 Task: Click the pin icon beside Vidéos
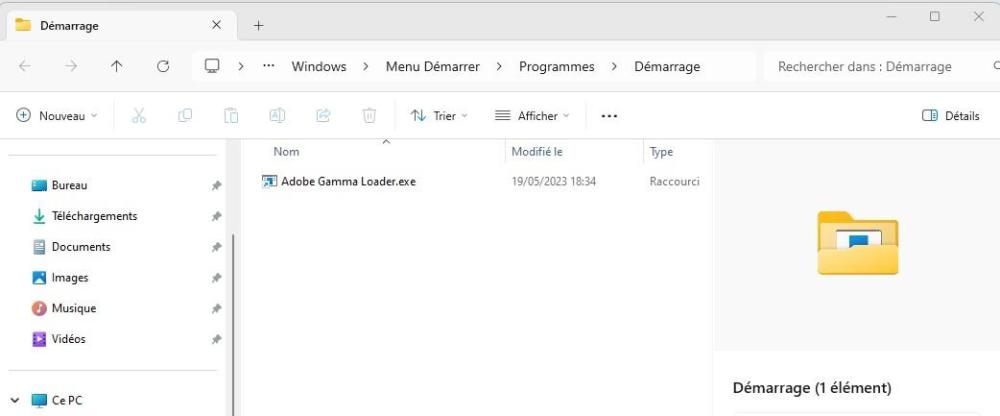(217, 339)
